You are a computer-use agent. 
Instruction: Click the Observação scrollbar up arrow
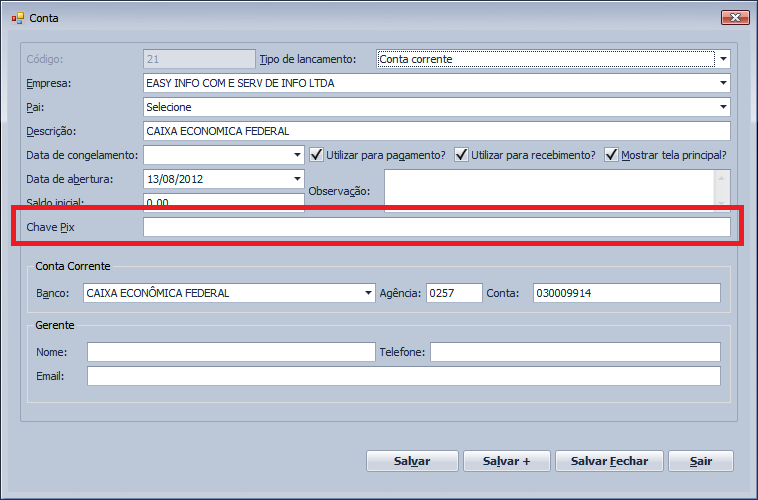(x=721, y=178)
